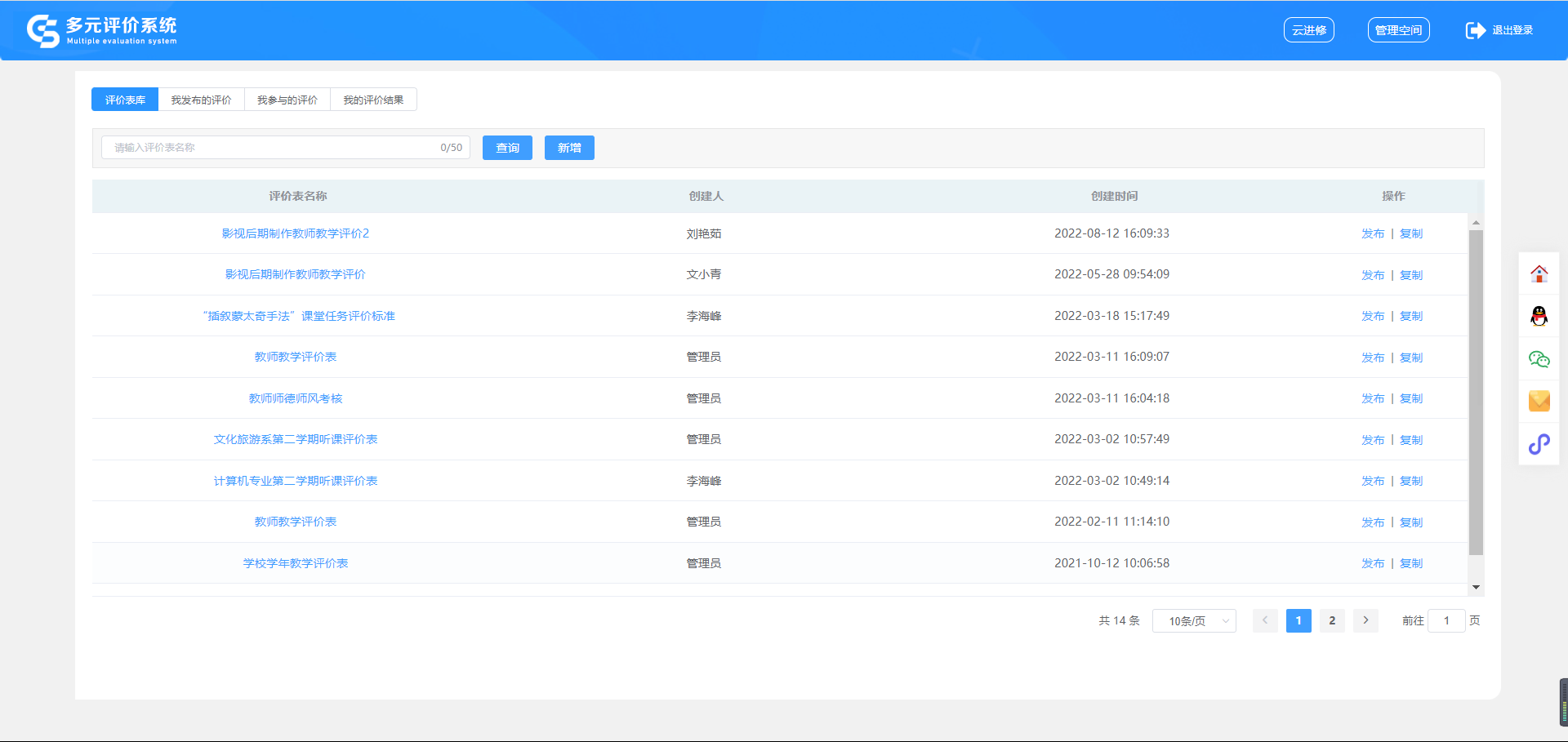Open 管理空间 from the header

[x=1398, y=30]
